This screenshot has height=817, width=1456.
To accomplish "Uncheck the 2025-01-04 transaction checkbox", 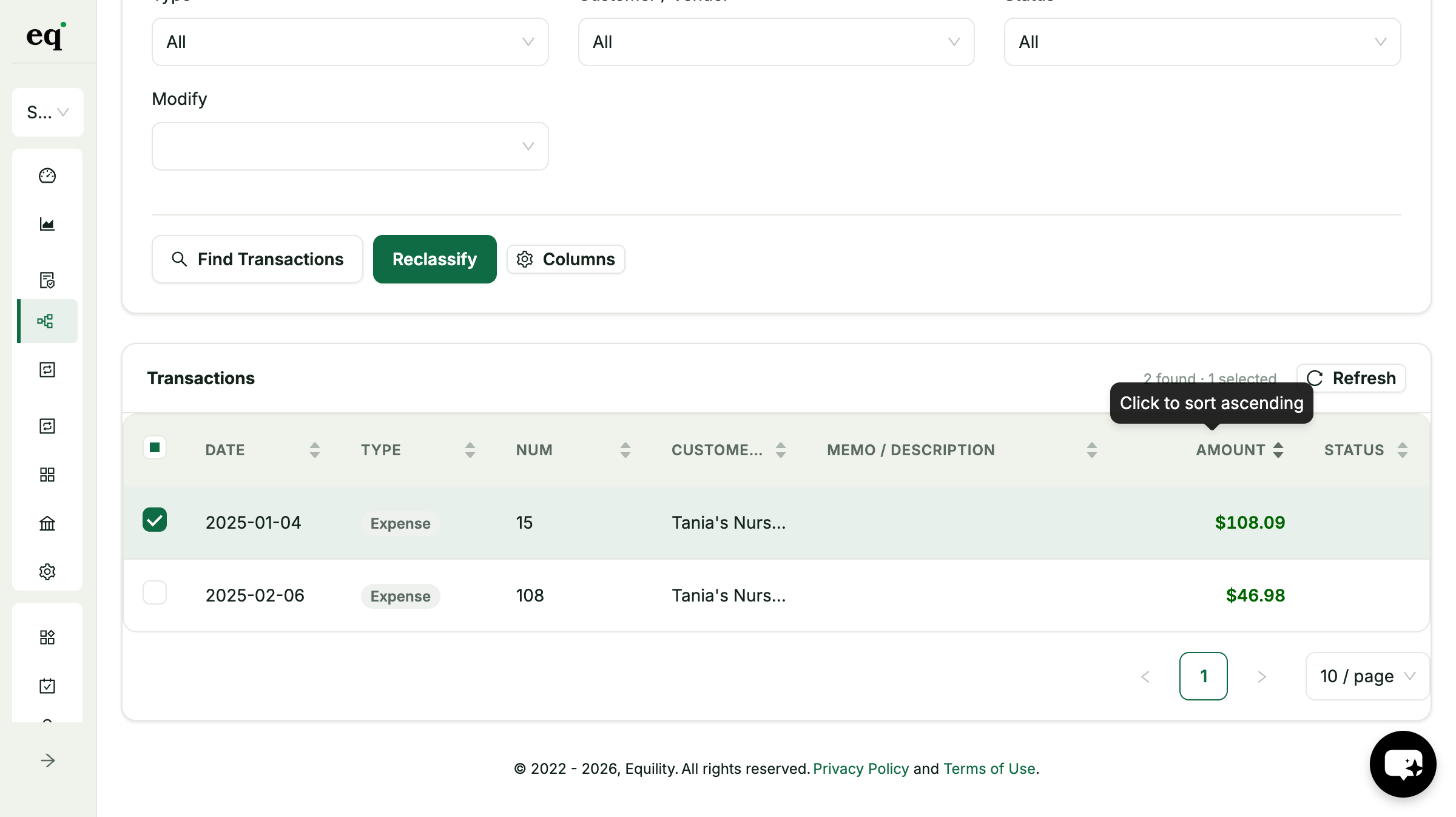I will coord(155,520).
